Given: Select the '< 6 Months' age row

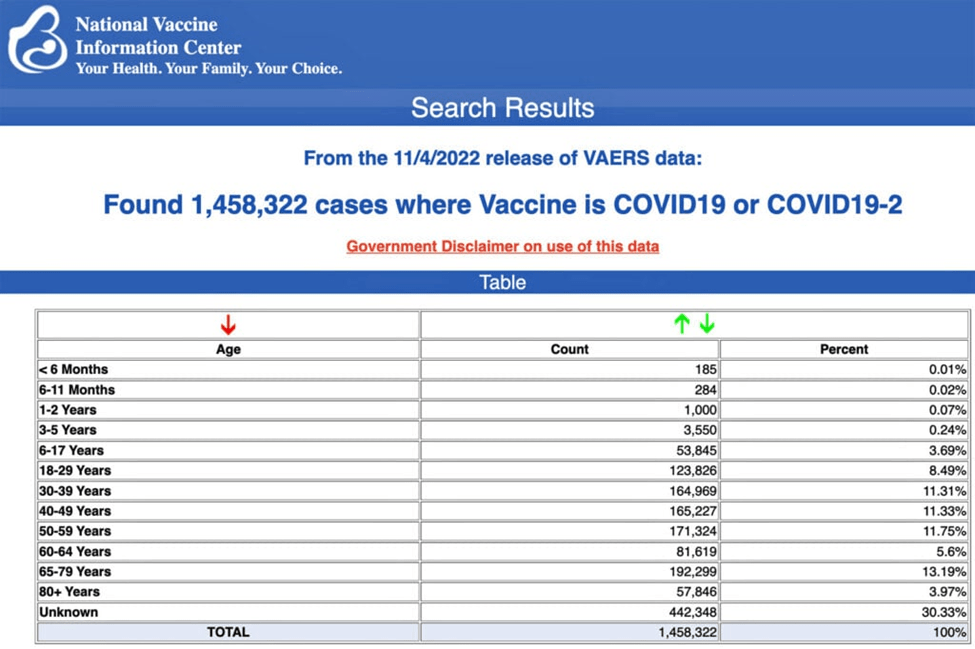Looking at the screenshot, I should 74,370.
